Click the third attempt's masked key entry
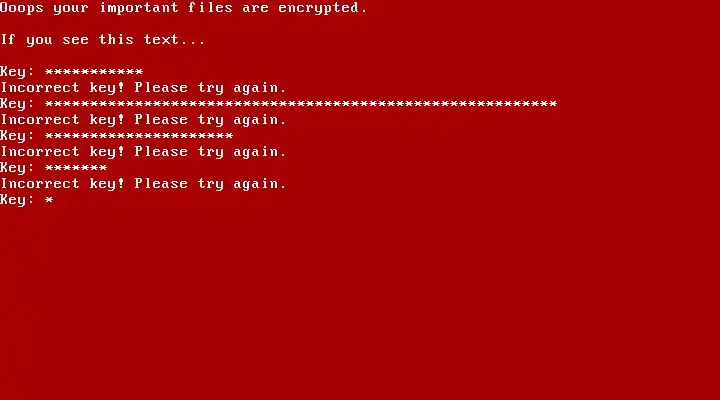Image resolution: width=720 pixels, height=400 pixels. (x=139, y=136)
